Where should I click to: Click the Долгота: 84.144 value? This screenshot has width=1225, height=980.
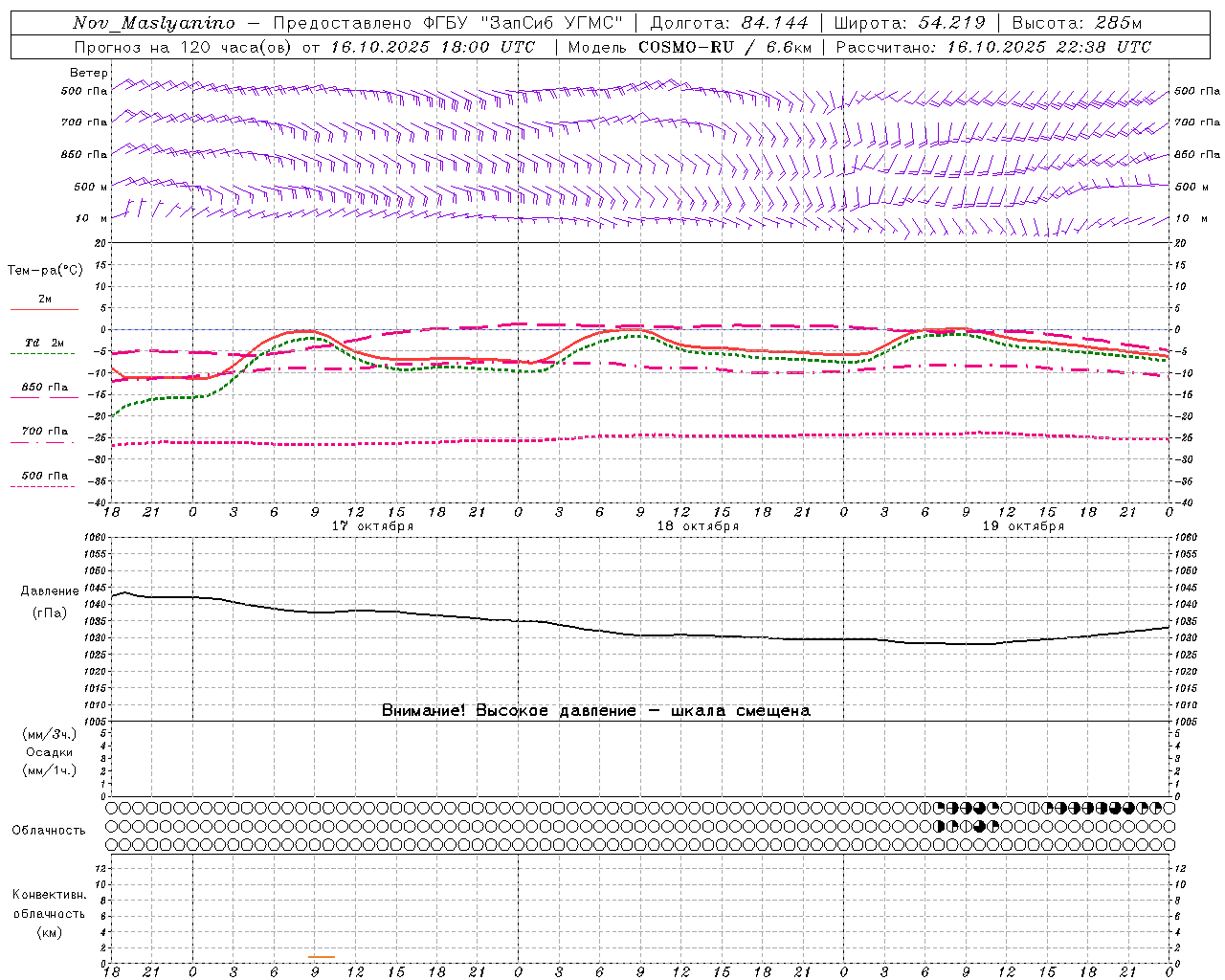coord(729,23)
